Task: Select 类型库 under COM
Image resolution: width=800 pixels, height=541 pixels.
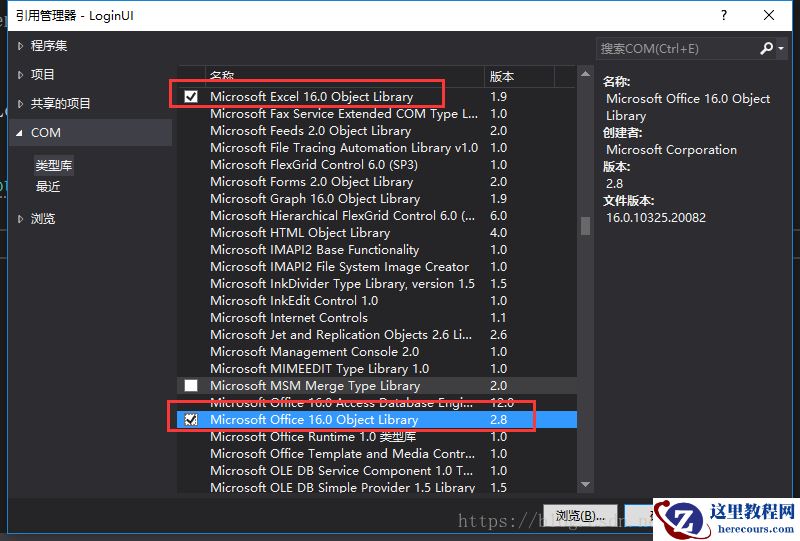Action: coord(54,165)
